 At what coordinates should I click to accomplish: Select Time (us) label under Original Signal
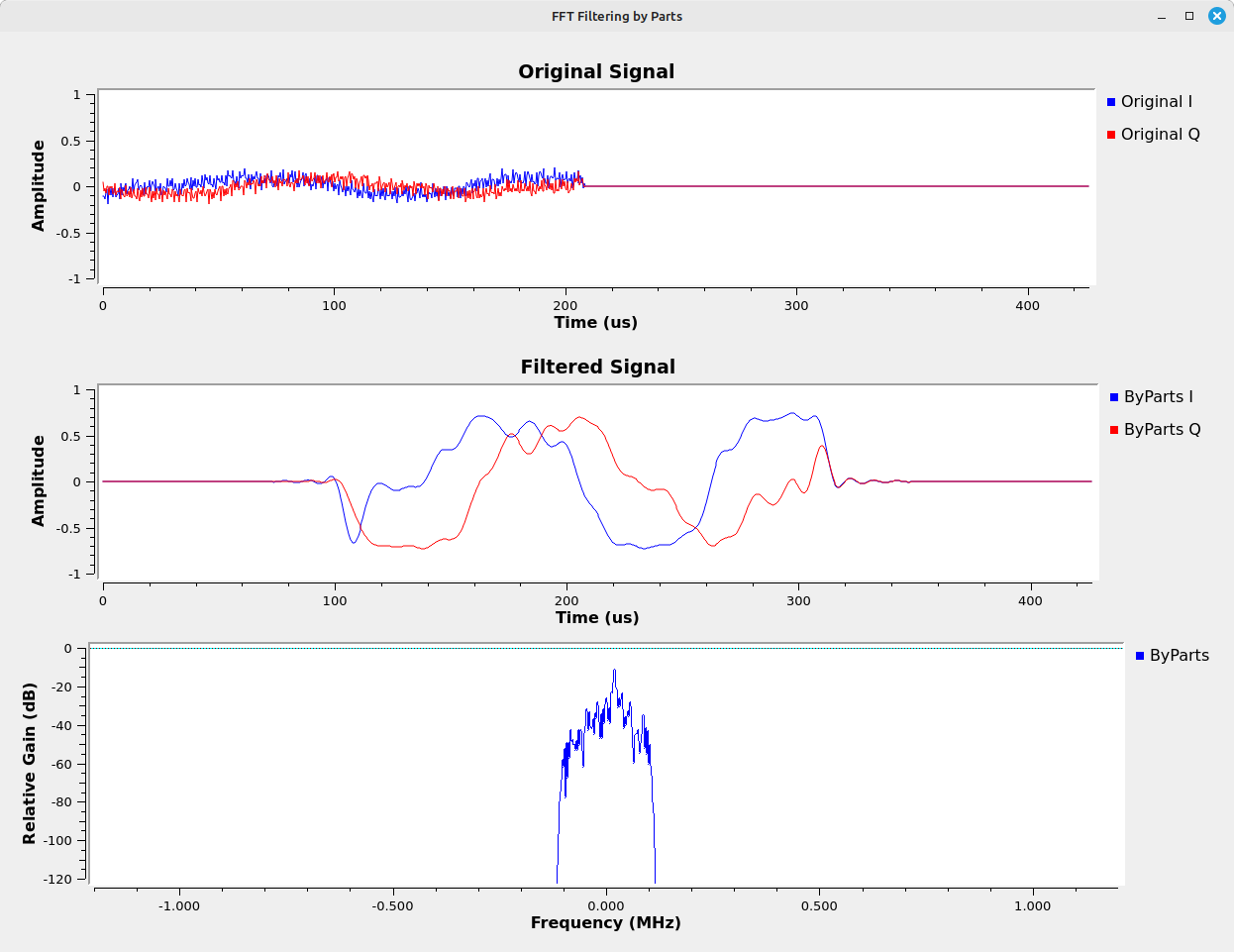tap(595, 322)
